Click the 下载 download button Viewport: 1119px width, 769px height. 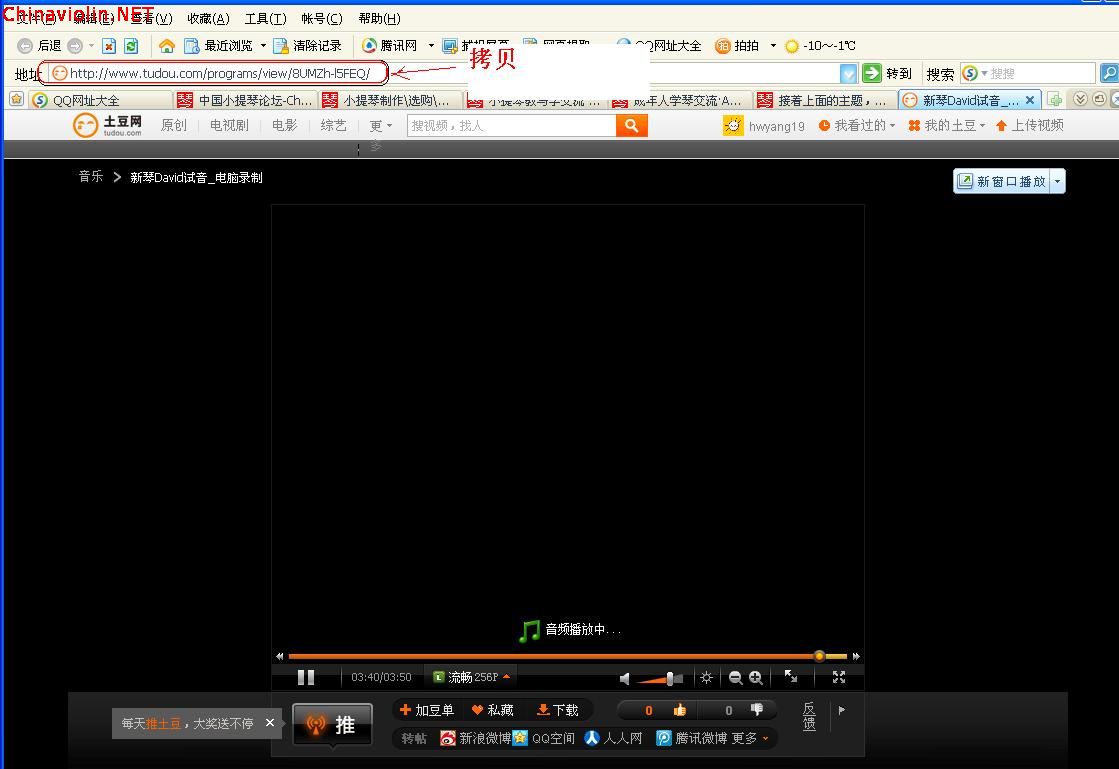[557, 710]
